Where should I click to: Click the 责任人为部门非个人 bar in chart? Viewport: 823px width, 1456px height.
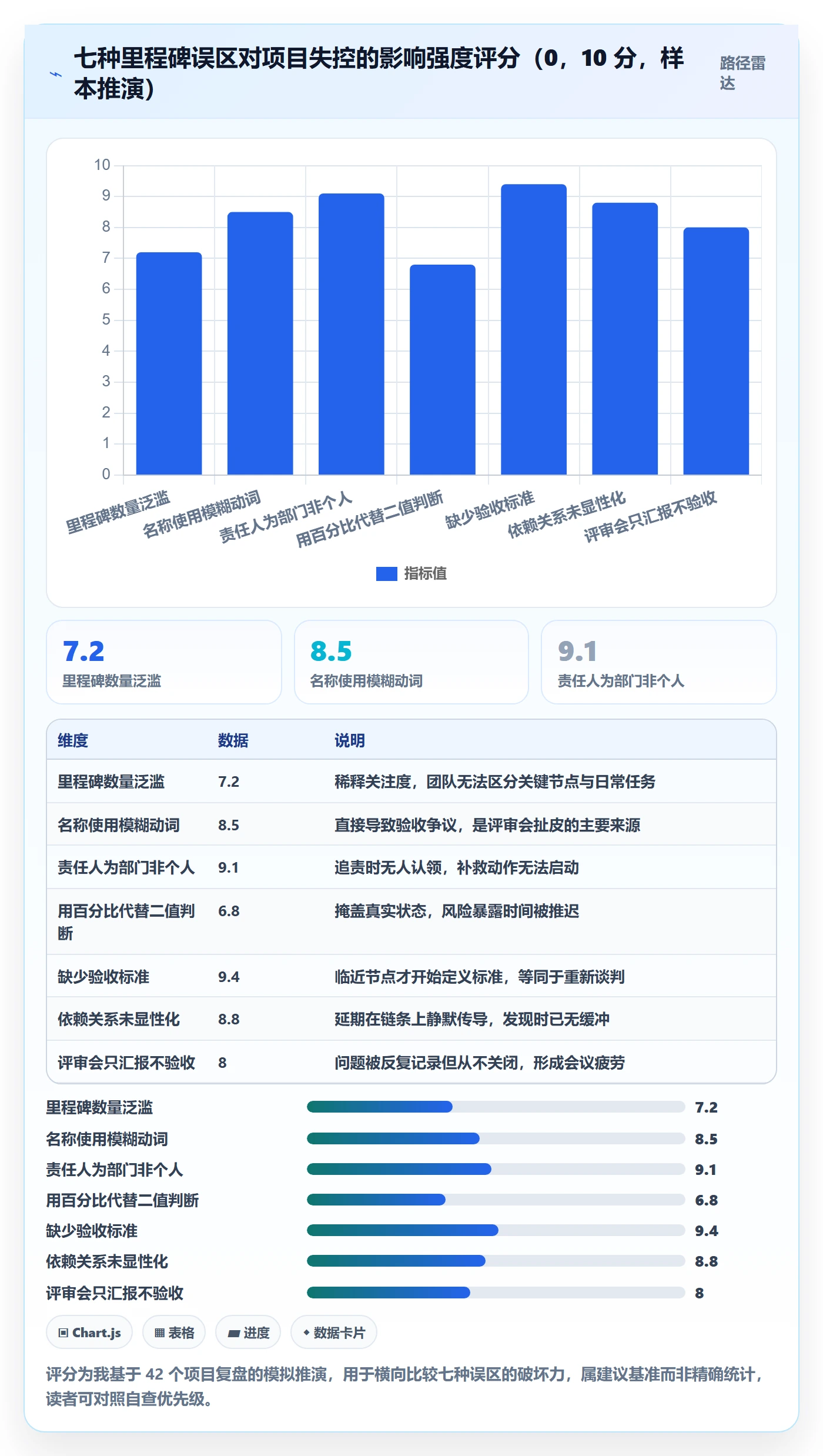[x=352, y=334]
